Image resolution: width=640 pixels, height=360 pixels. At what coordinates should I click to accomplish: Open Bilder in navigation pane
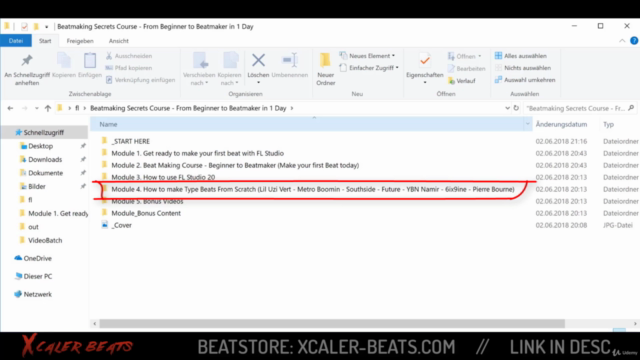click(x=37, y=187)
